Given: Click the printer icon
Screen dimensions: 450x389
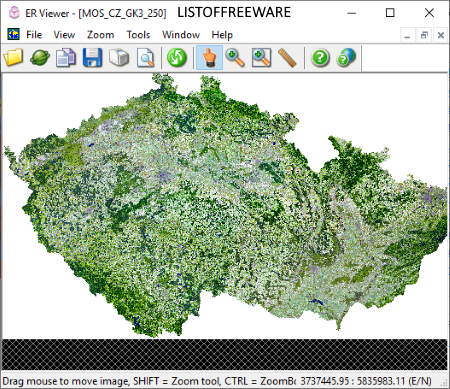Looking at the screenshot, I should (119, 58).
